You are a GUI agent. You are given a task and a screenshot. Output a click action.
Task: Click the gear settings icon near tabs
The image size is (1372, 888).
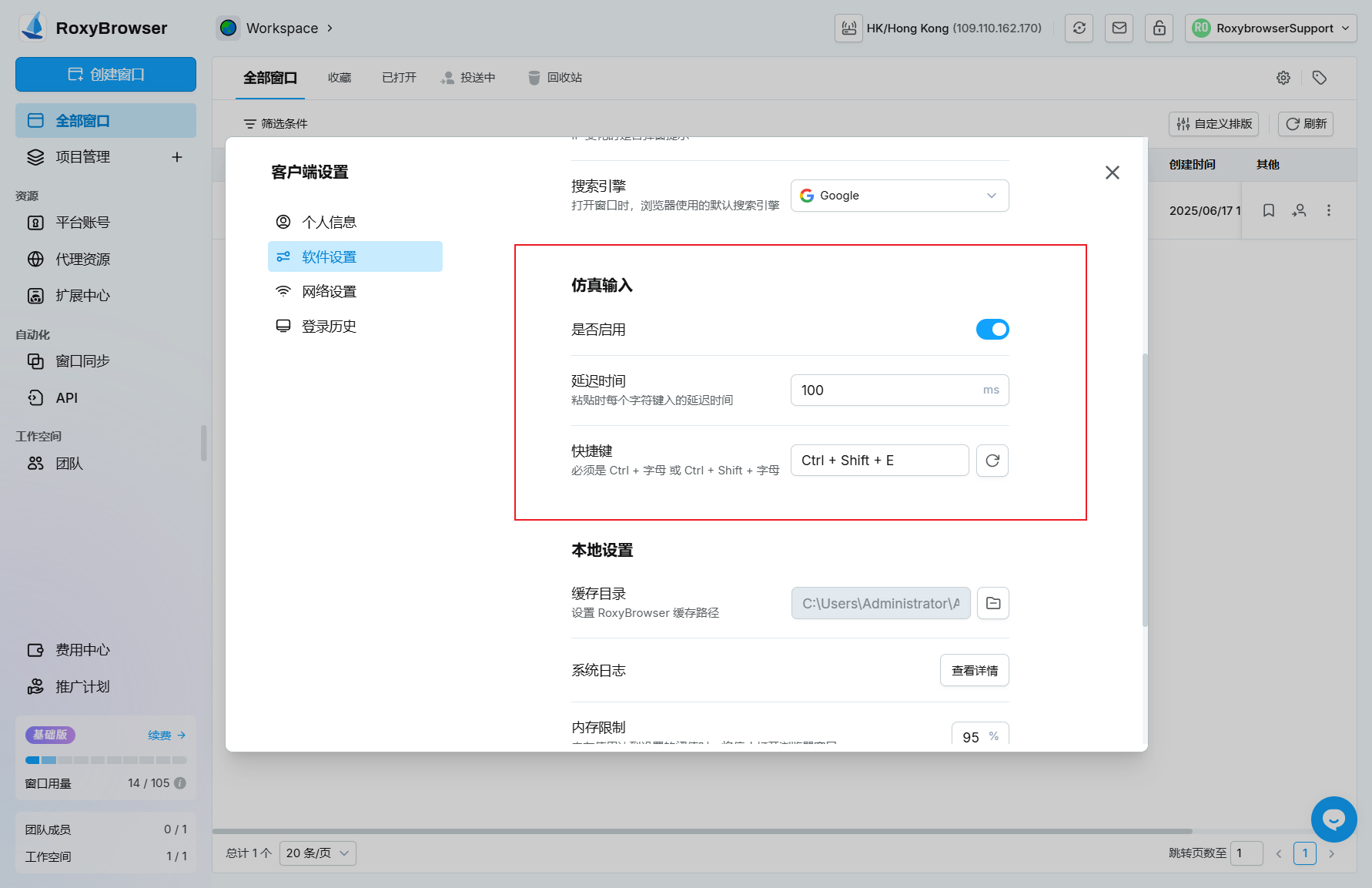point(1283,78)
